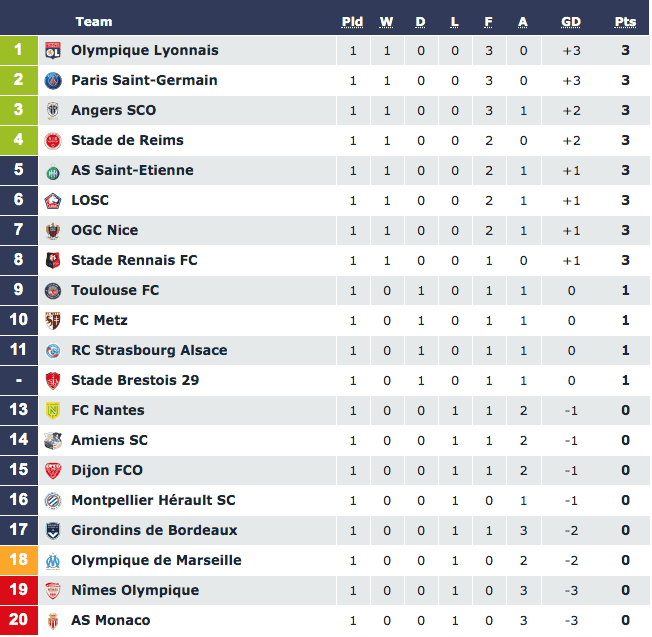Click the Olympique Lyonnais club crest
652x637 pixels.
[53, 51]
